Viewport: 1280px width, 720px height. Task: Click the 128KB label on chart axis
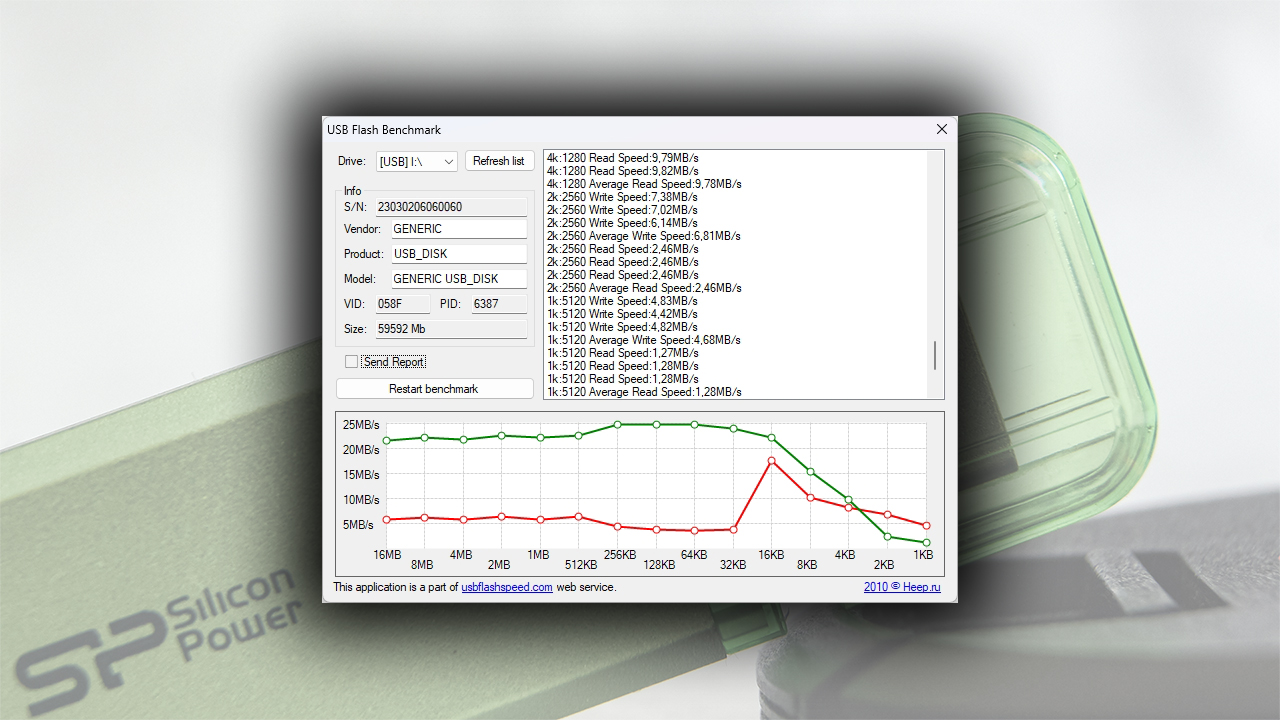point(659,565)
